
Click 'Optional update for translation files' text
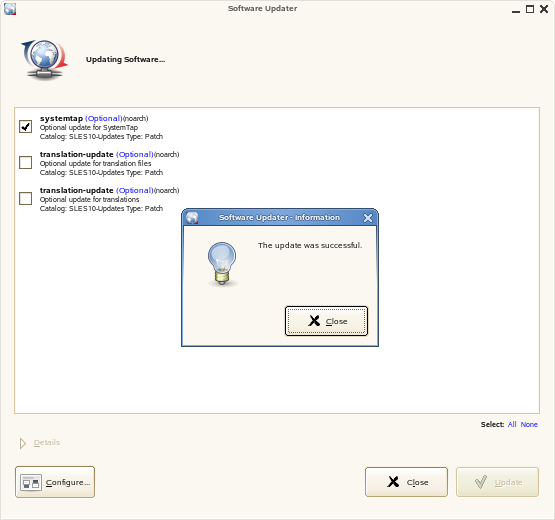[96, 163]
